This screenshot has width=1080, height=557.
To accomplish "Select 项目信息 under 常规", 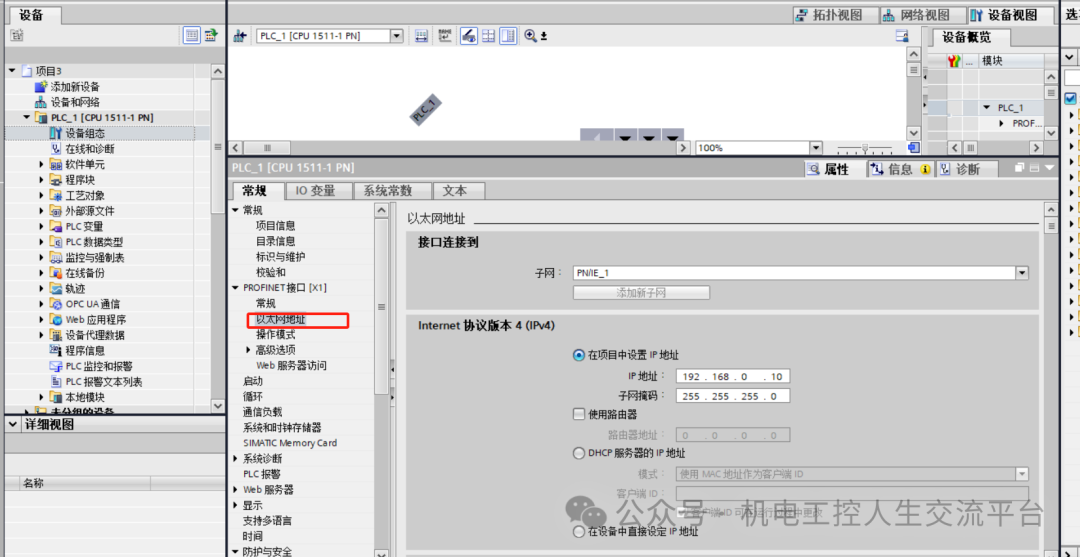I will [x=276, y=226].
